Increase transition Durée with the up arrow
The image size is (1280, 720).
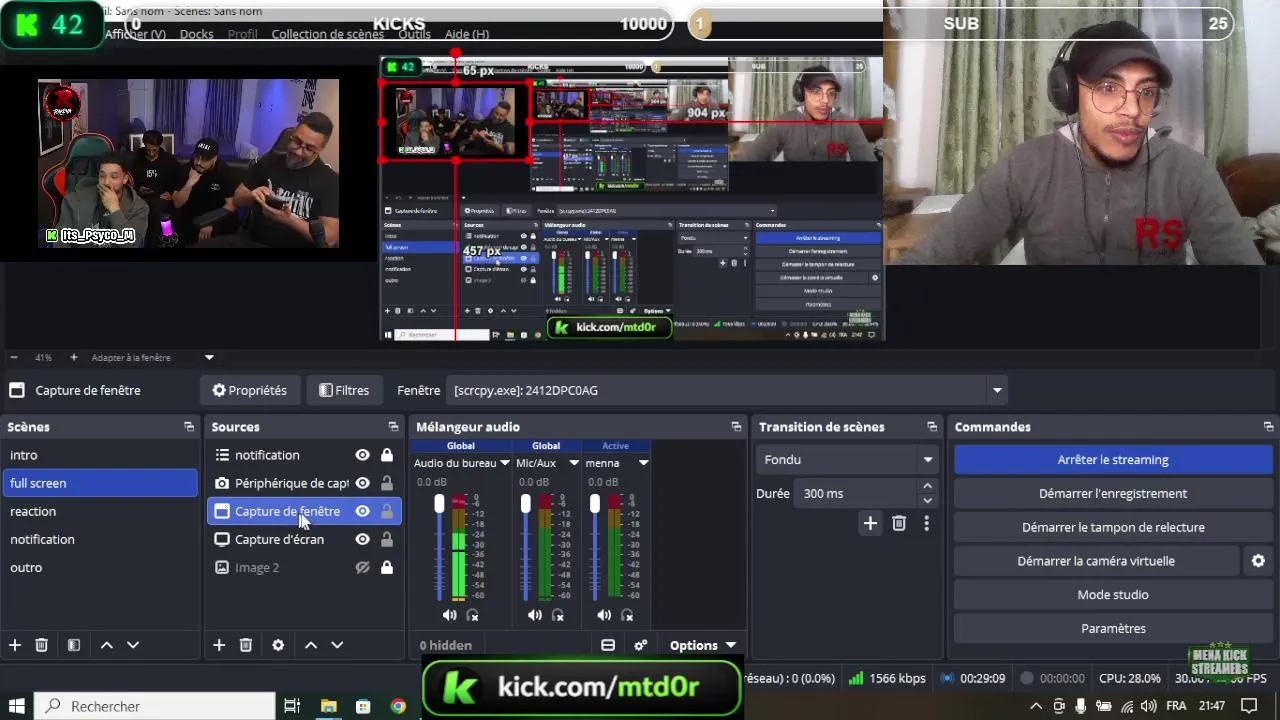click(927, 486)
